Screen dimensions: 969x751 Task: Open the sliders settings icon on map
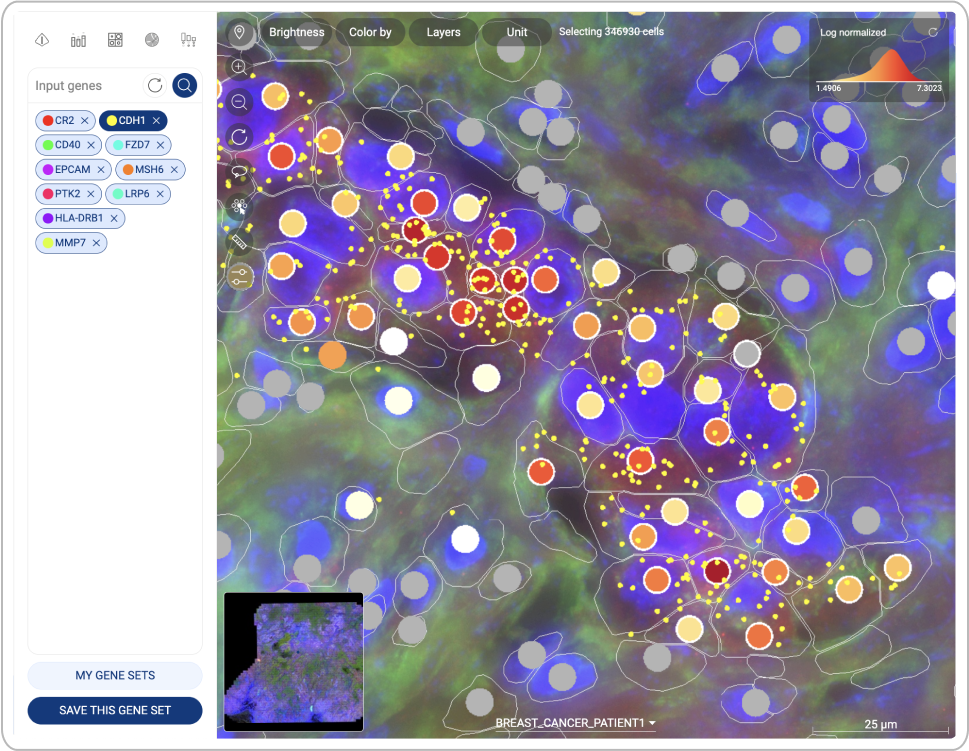point(239,276)
